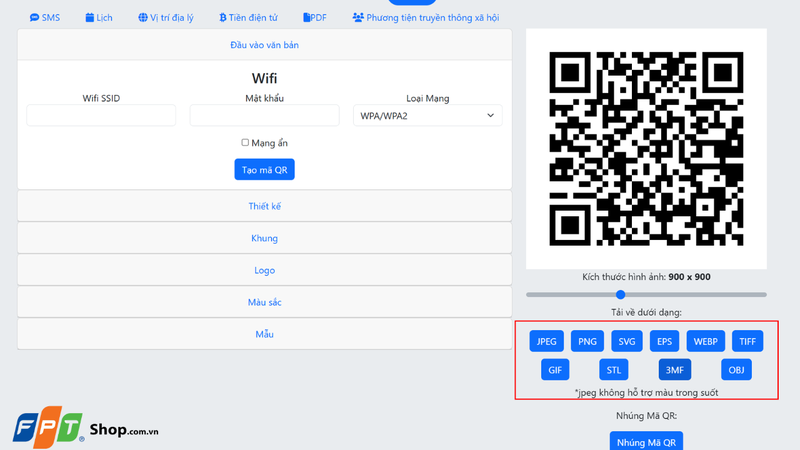Click into the Mật khẩu password field

(264, 115)
